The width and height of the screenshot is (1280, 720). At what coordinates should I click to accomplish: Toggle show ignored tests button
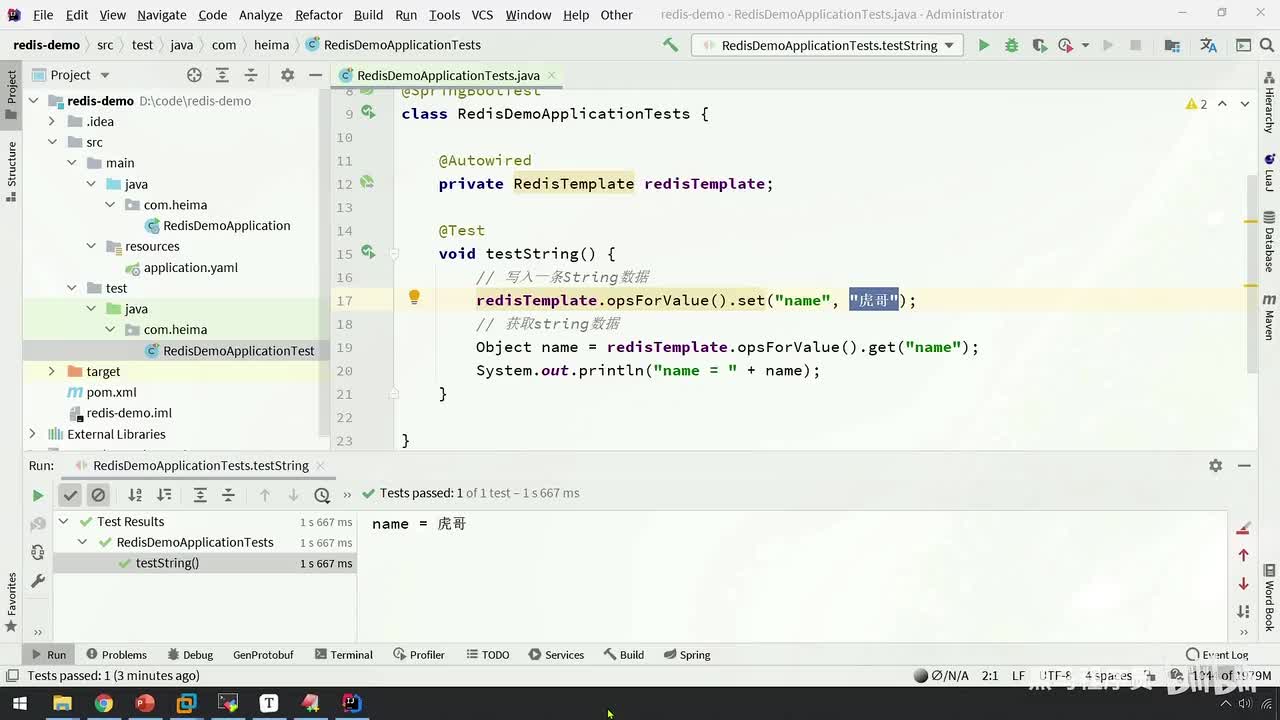pos(98,495)
